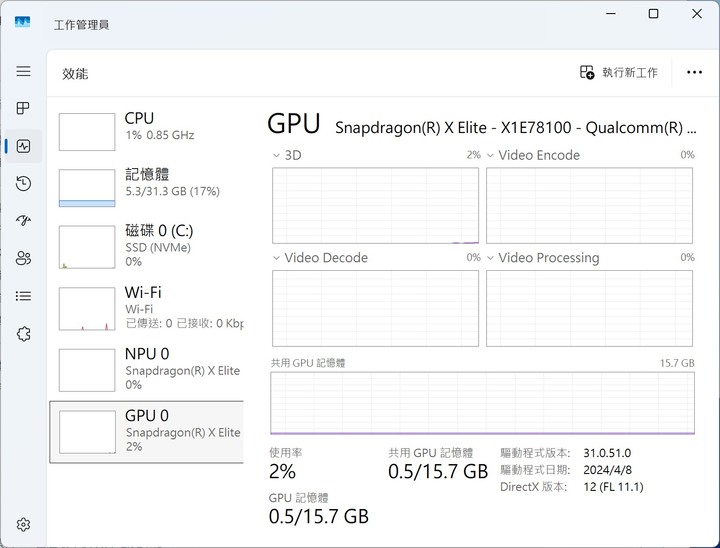Open the Services page puzzle icon
The width and height of the screenshot is (720, 548).
(x=23, y=334)
